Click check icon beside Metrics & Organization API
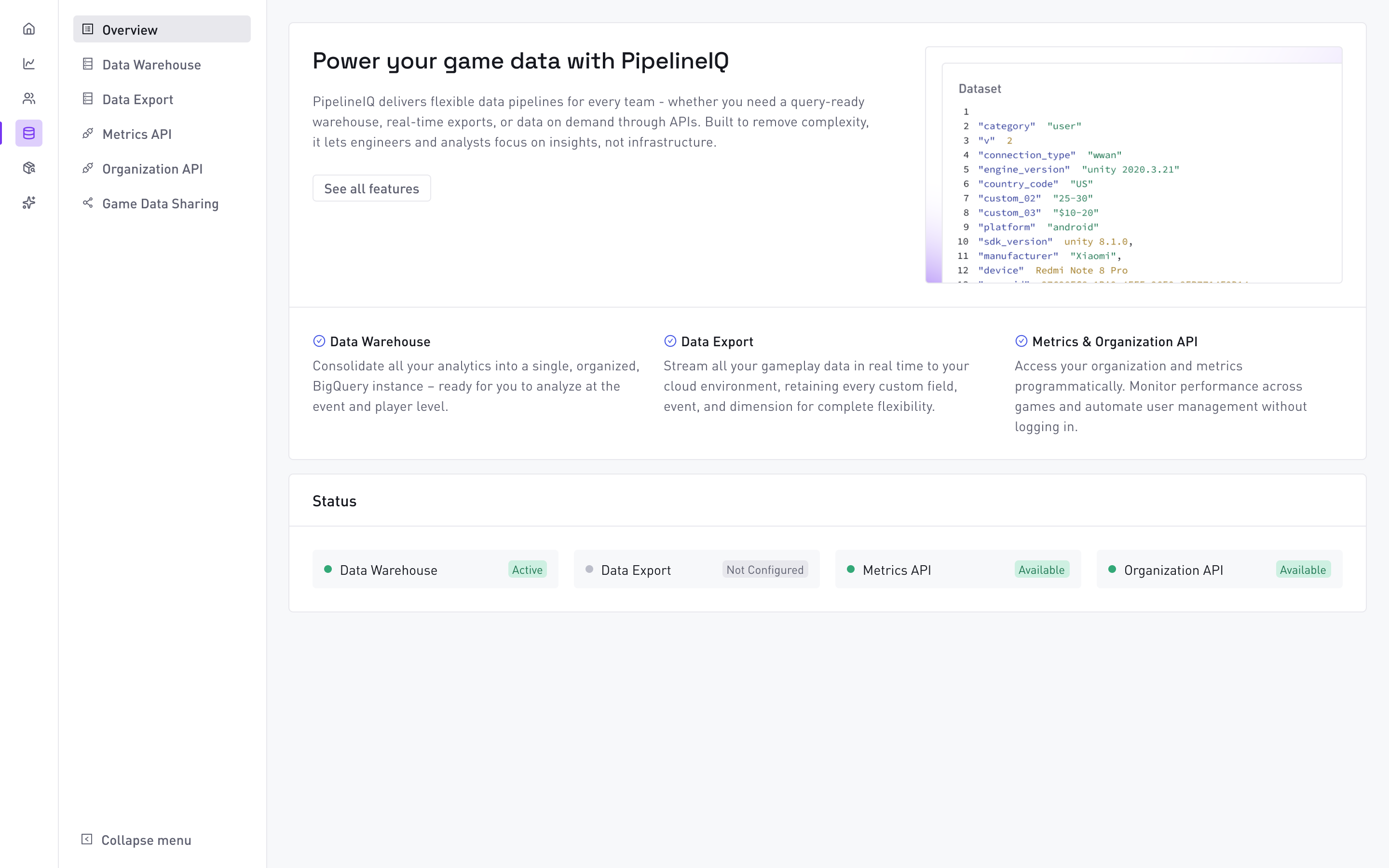Screen dimensions: 1389x868 [1021, 341]
